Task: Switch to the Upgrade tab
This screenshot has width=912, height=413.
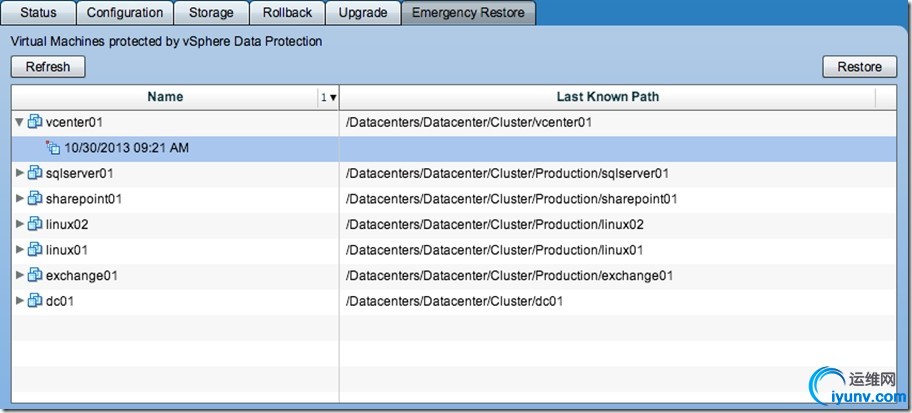Action: [x=363, y=13]
